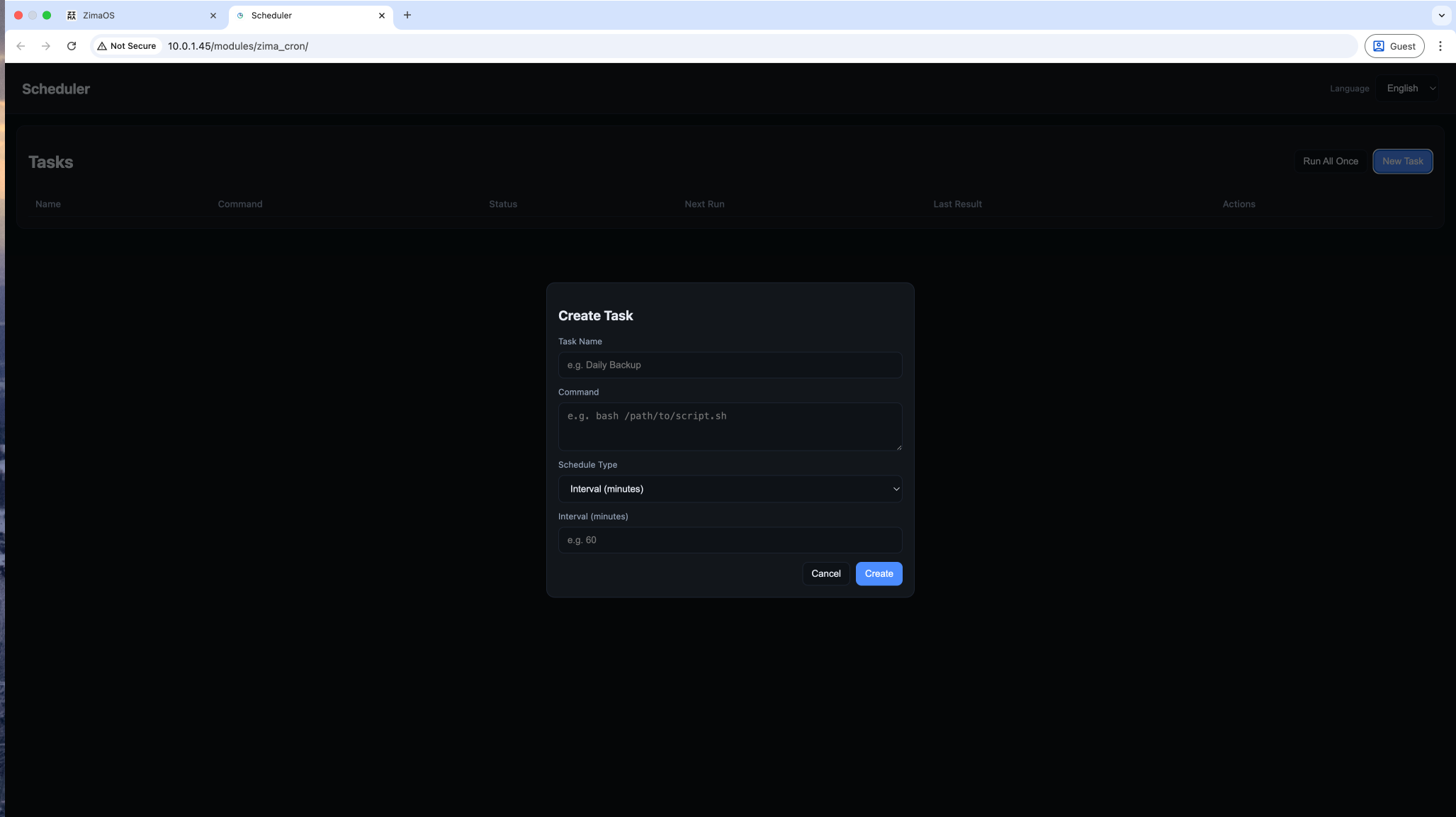Select the Scheduler tab
Viewport: 1456px width, 817px height.
click(305, 15)
